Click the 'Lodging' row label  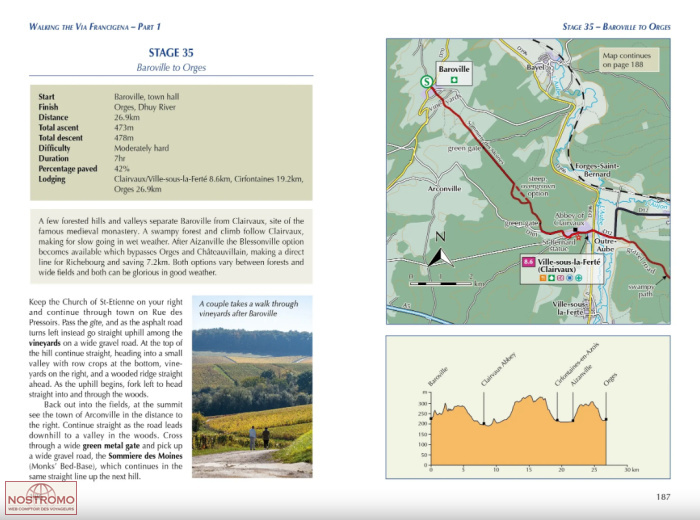[52, 179]
